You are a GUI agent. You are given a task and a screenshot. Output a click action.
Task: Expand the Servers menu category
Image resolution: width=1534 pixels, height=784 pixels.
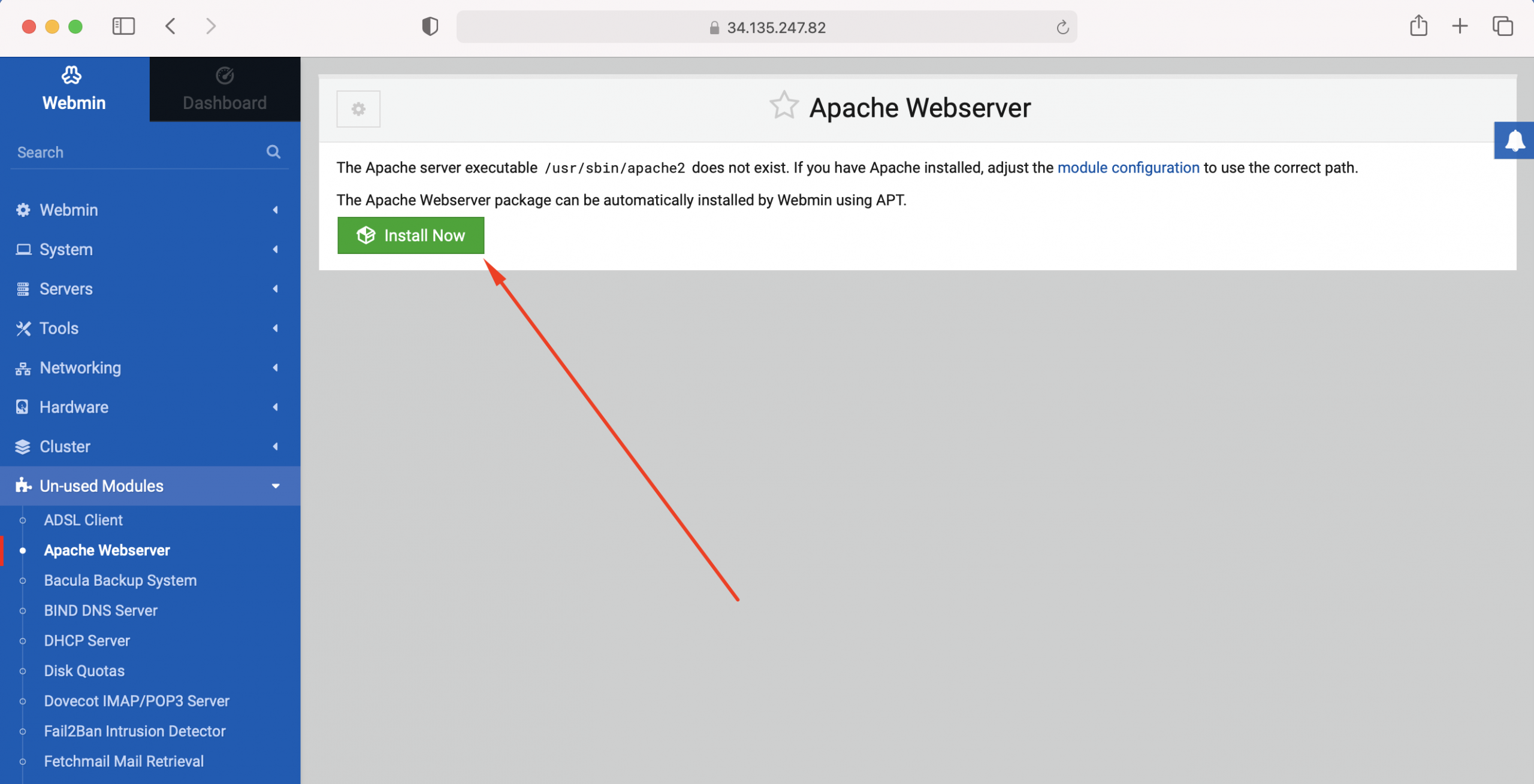pyautogui.click(x=150, y=289)
